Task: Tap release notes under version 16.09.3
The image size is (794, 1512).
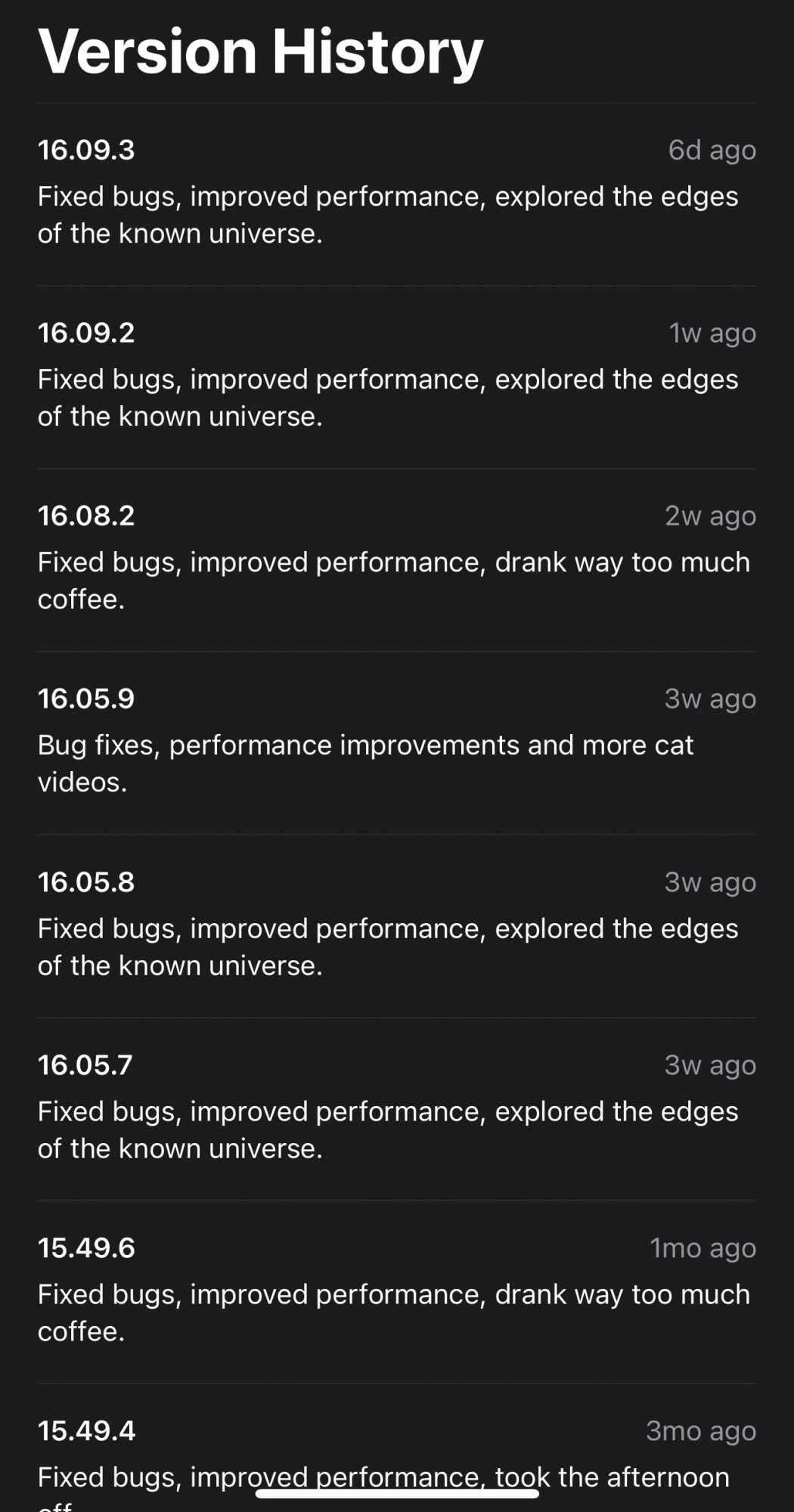Action: click(387, 215)
